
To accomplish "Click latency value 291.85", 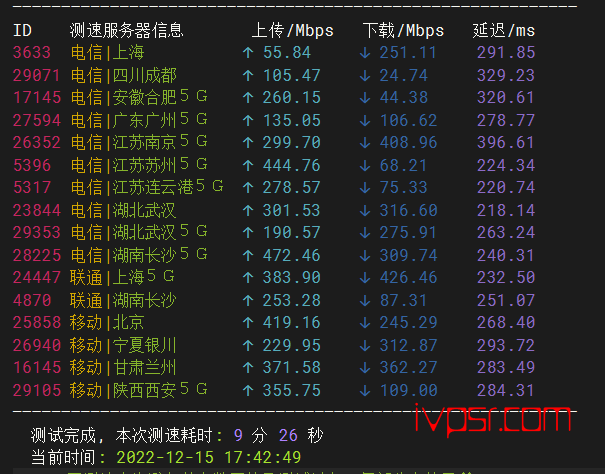I will (506, 52).
